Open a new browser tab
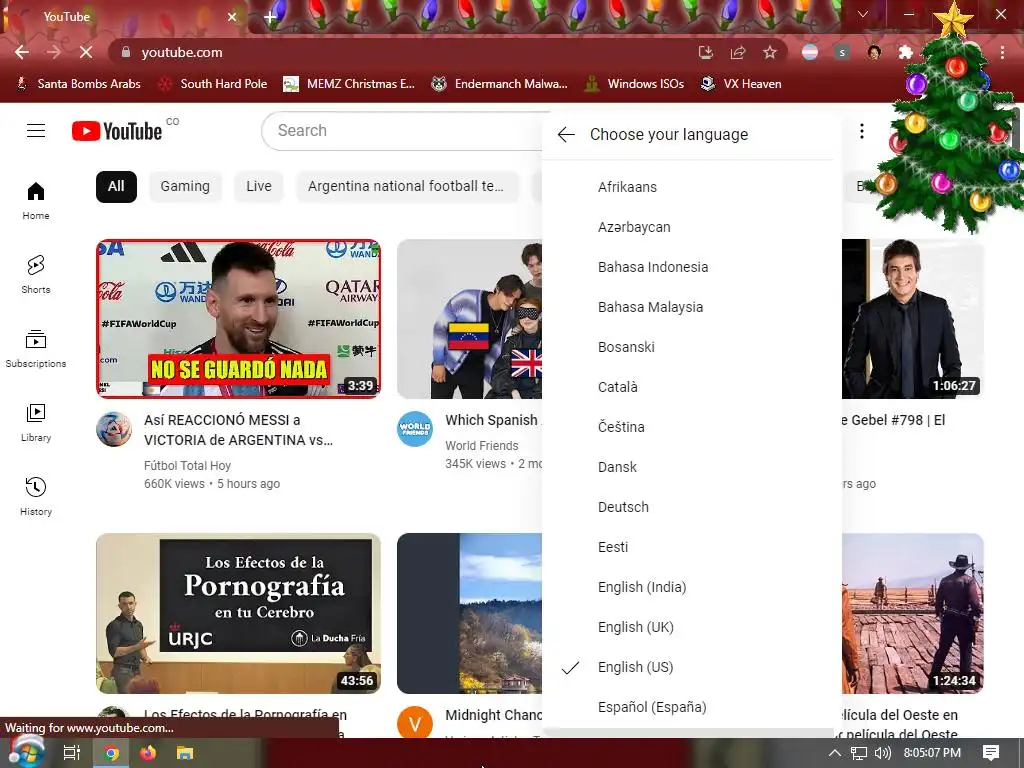This screenshot has height=768, width=1024. [x=270, y=17]
